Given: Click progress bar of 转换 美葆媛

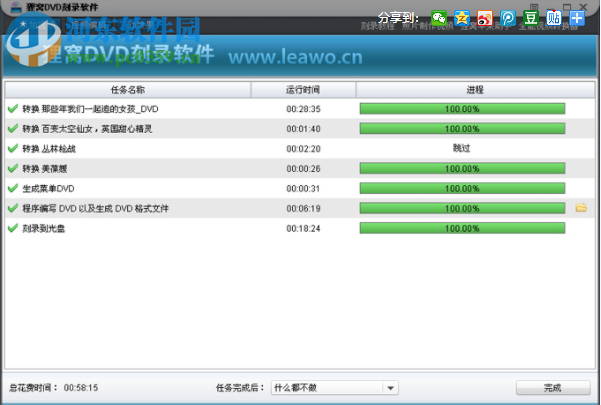Looking at the screenshot, I should tap(462, 169).
